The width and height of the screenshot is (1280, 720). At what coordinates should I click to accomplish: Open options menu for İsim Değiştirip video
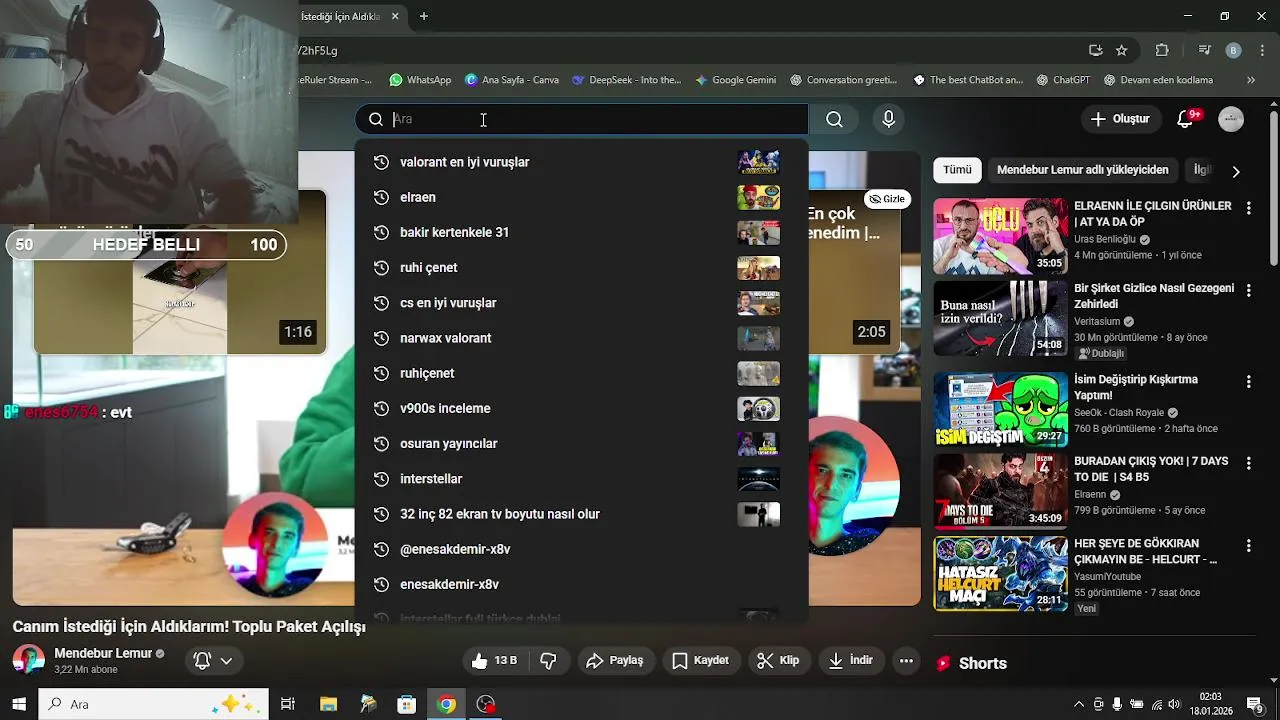[1248, 381]
